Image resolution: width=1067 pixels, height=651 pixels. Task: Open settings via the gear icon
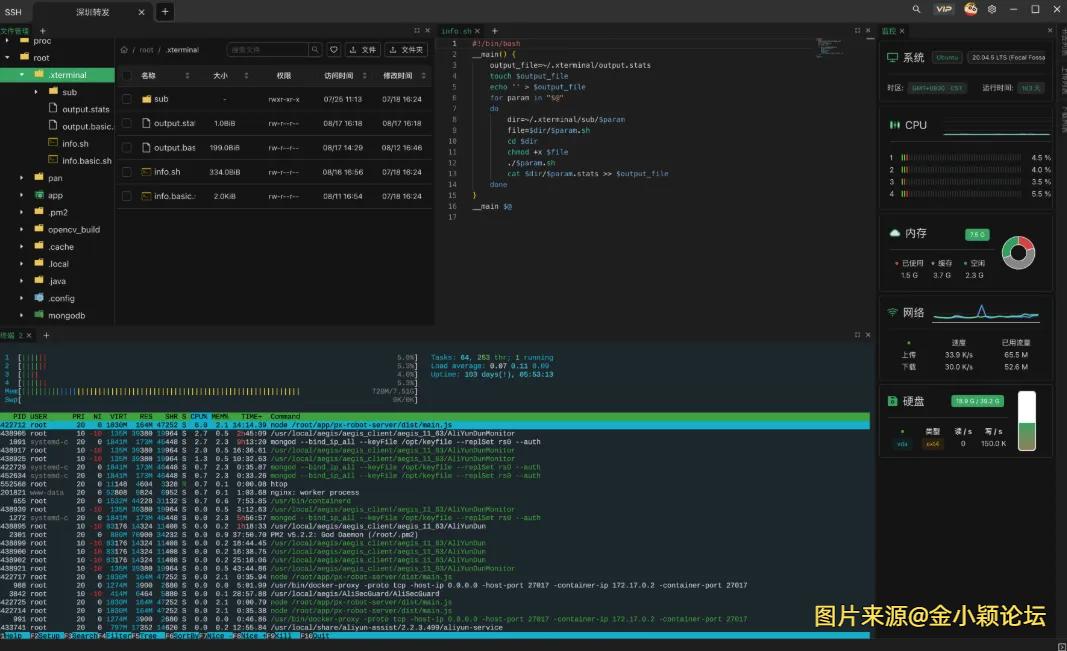992,9
